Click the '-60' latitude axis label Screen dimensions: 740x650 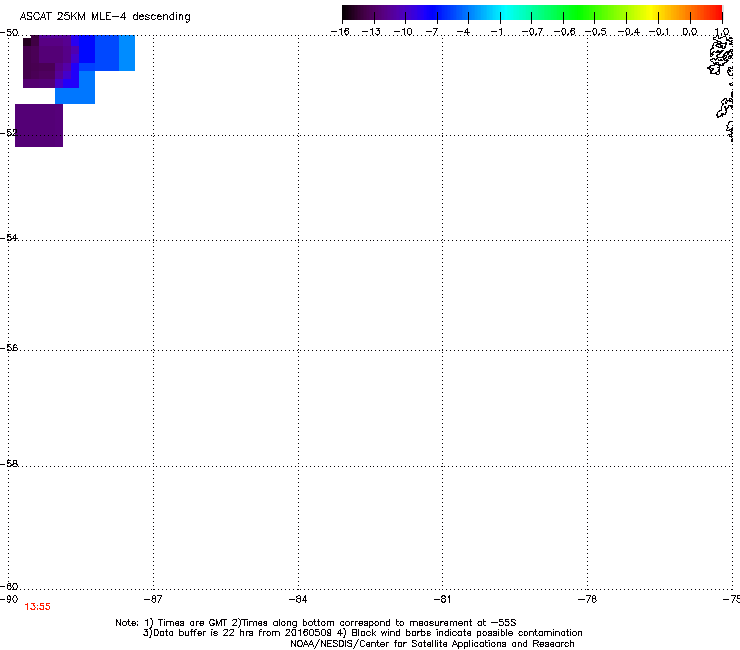click(9, 586)
